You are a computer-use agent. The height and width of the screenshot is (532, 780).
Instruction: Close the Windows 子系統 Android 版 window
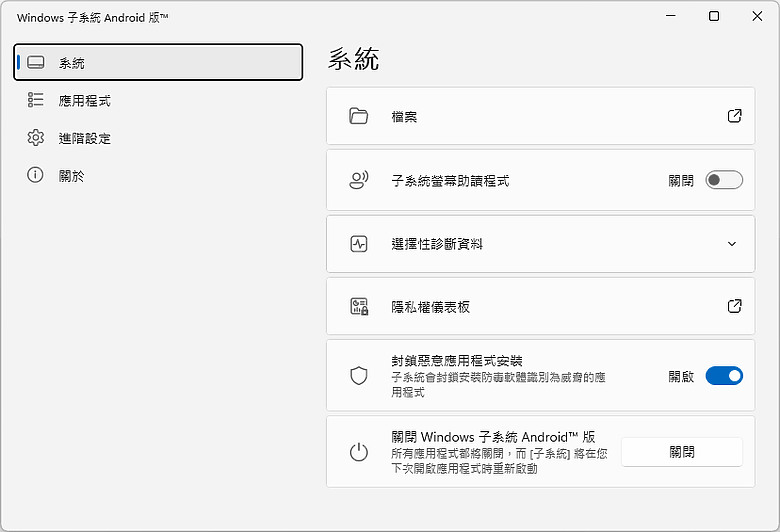pos(757,16)
